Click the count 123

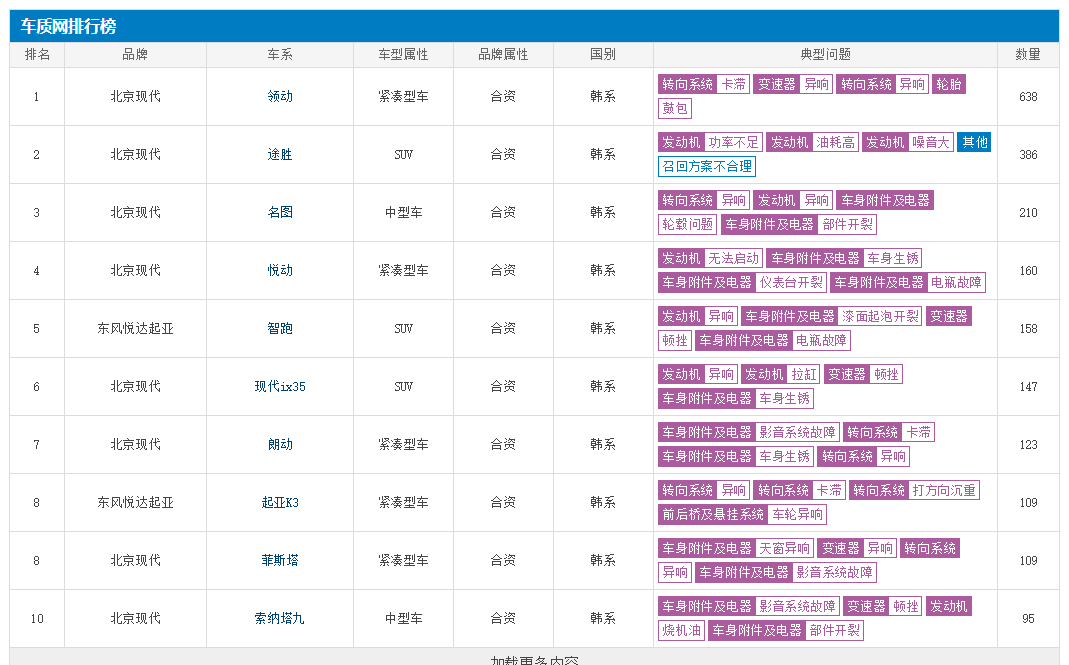click(x=1028, y=445)
